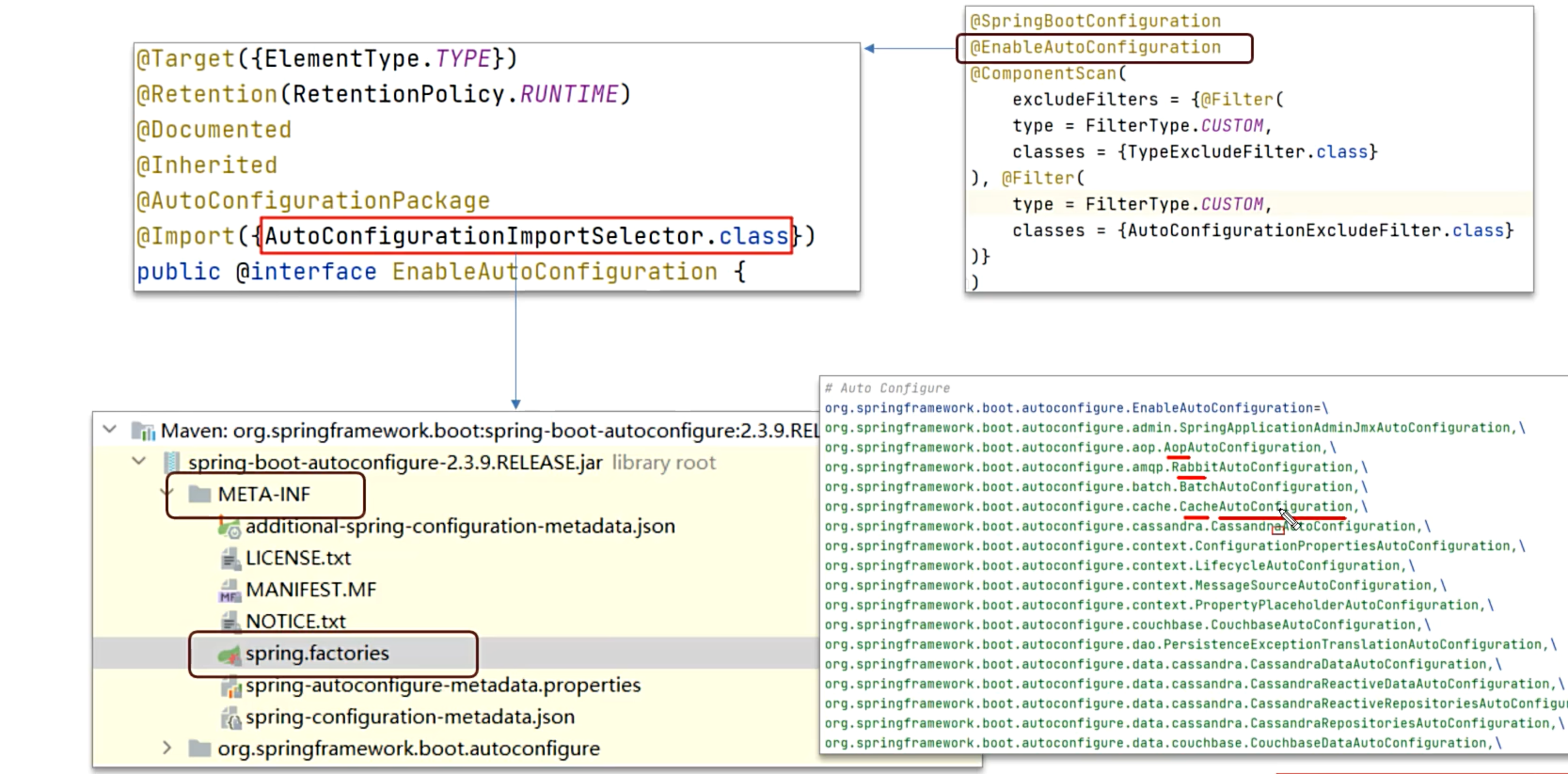This screenshot has width=1568, height=774.
Task: Select additional-spring-configuration-metadata.json in the tree
Action: coord(460,526)
